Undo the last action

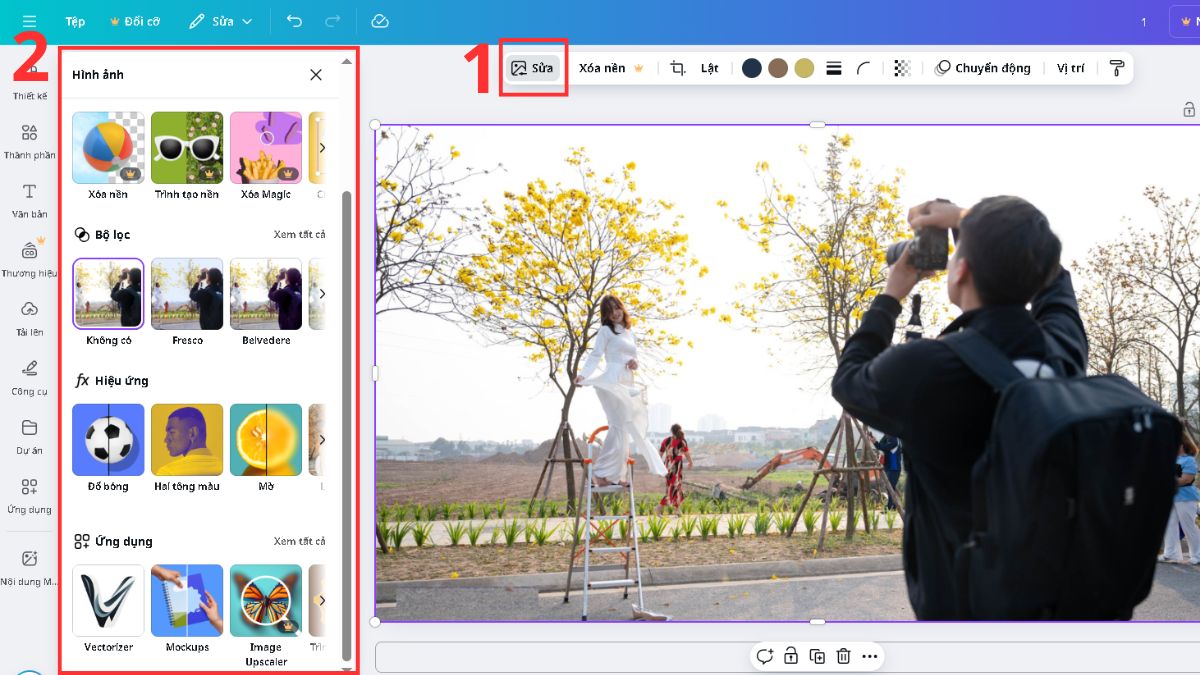pyautogui.click(x=294, y=21)
